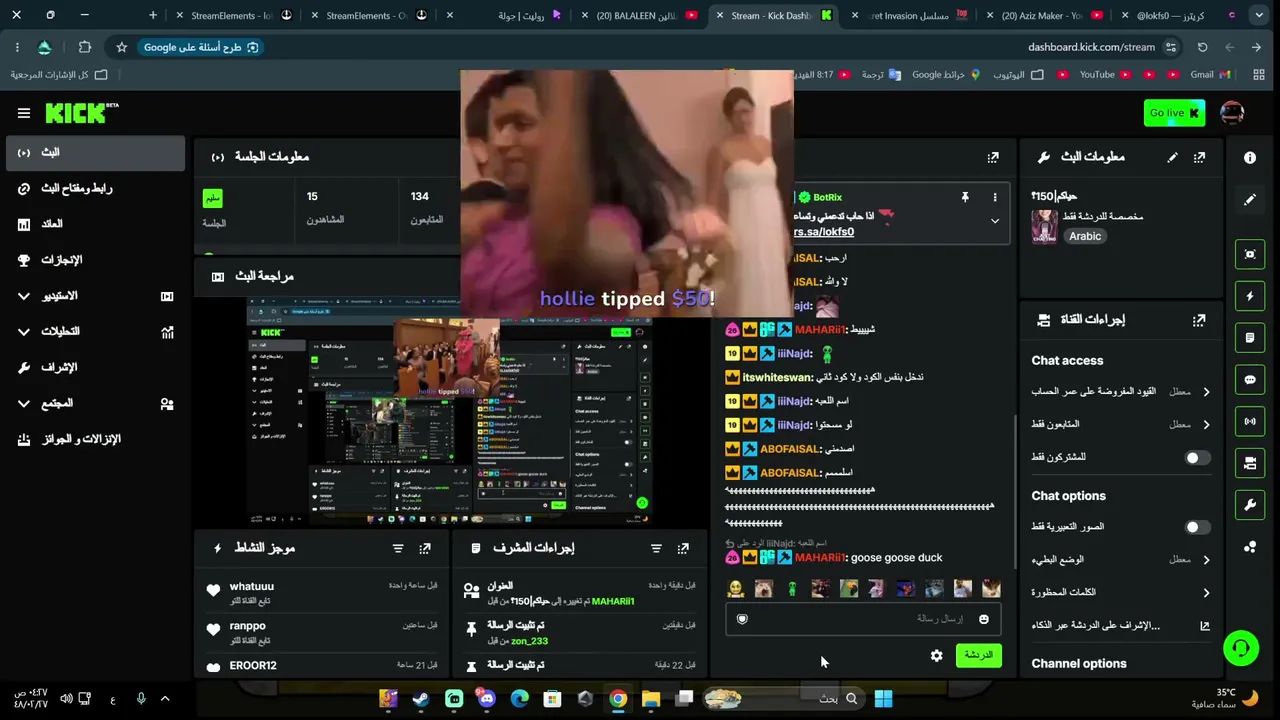Screen dimensions: 1280x720
Task: Pop out the موجز النشاط panel
Action: coord(425,548)
